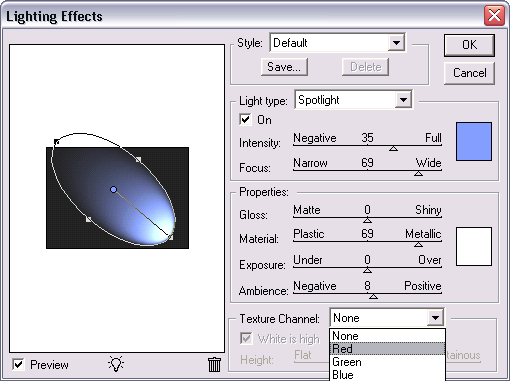Click the Ambience slider thumb
The width and height of the screenshot is (510, 381).
pyautogui.click(x=373, y=296)
